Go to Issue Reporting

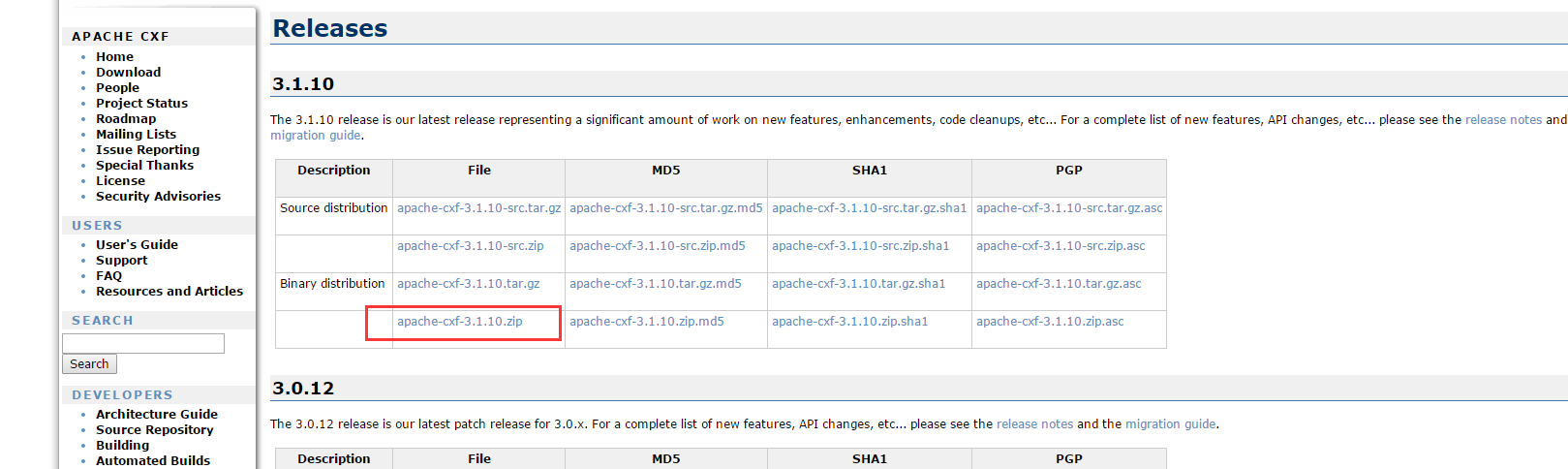coord(147,150)
